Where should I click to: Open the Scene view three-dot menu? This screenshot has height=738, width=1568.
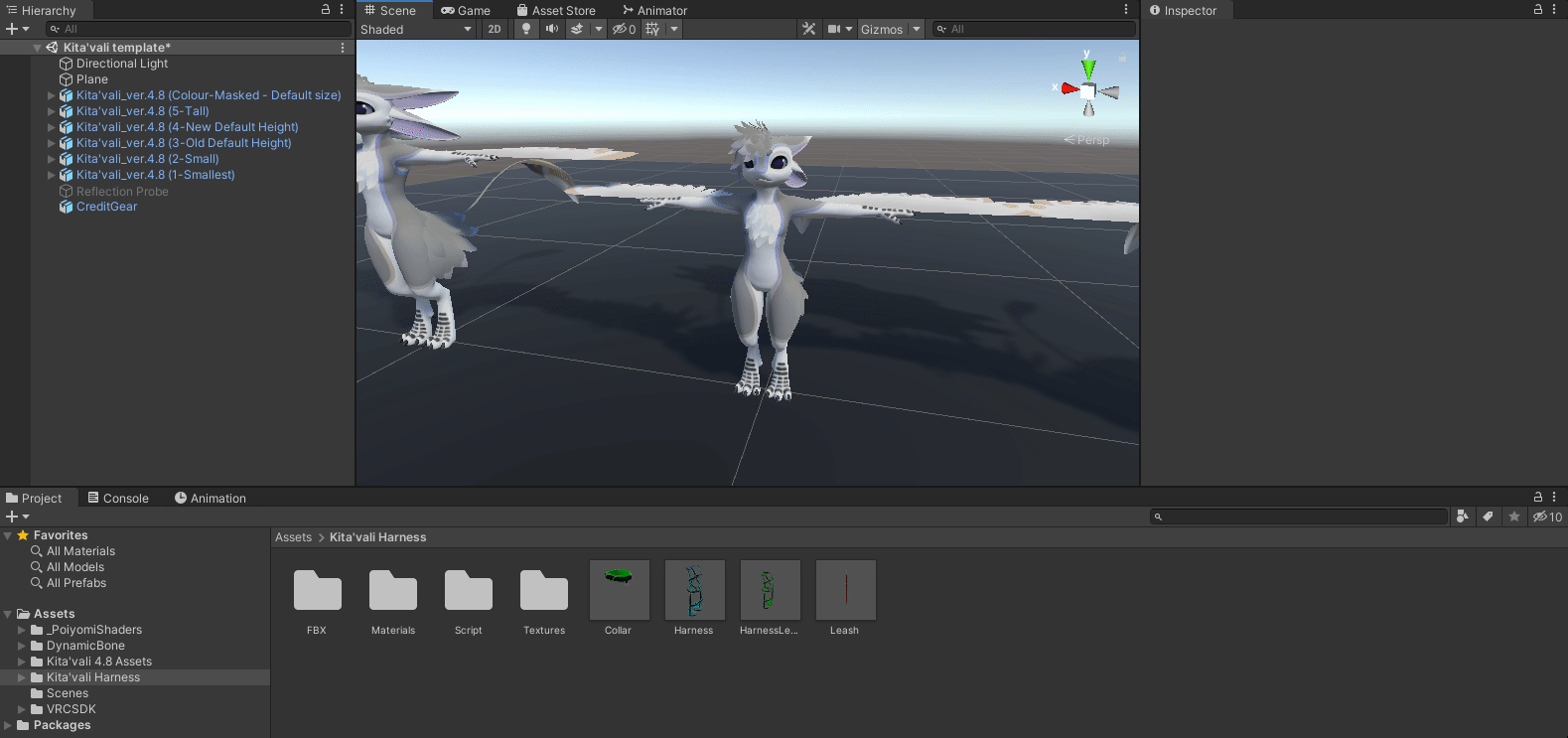[x=1126, y=10]
